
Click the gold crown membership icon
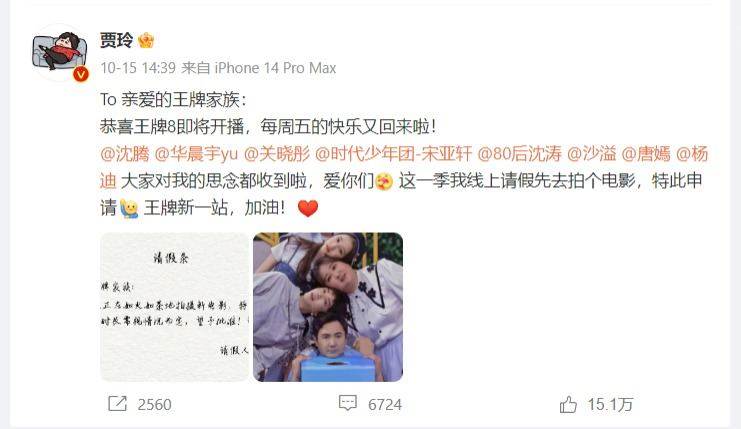tap(146, 41)
